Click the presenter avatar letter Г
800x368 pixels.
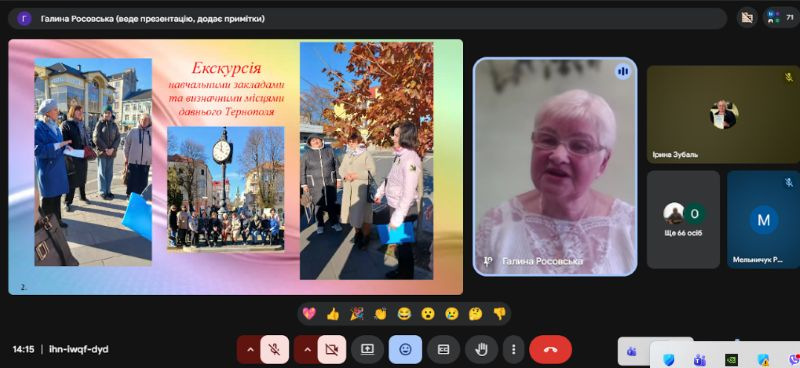click(24, 19)
